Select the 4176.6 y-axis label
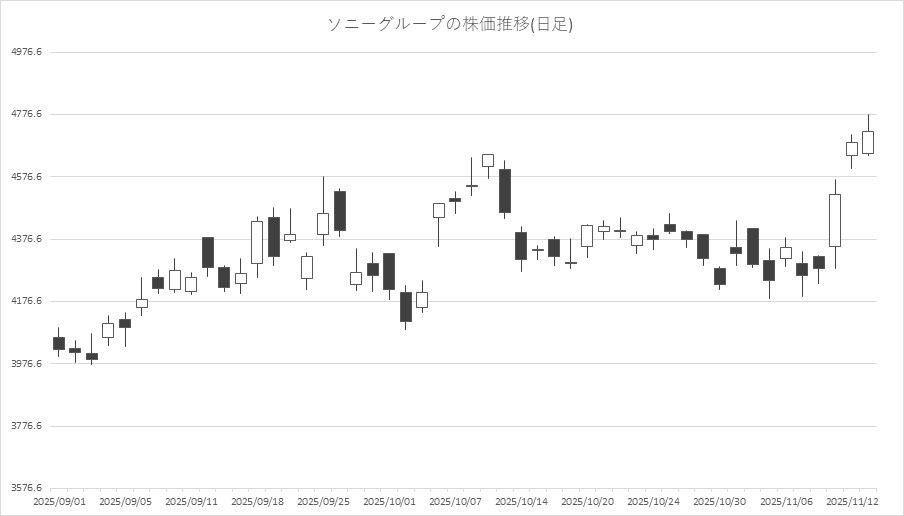 25,301
